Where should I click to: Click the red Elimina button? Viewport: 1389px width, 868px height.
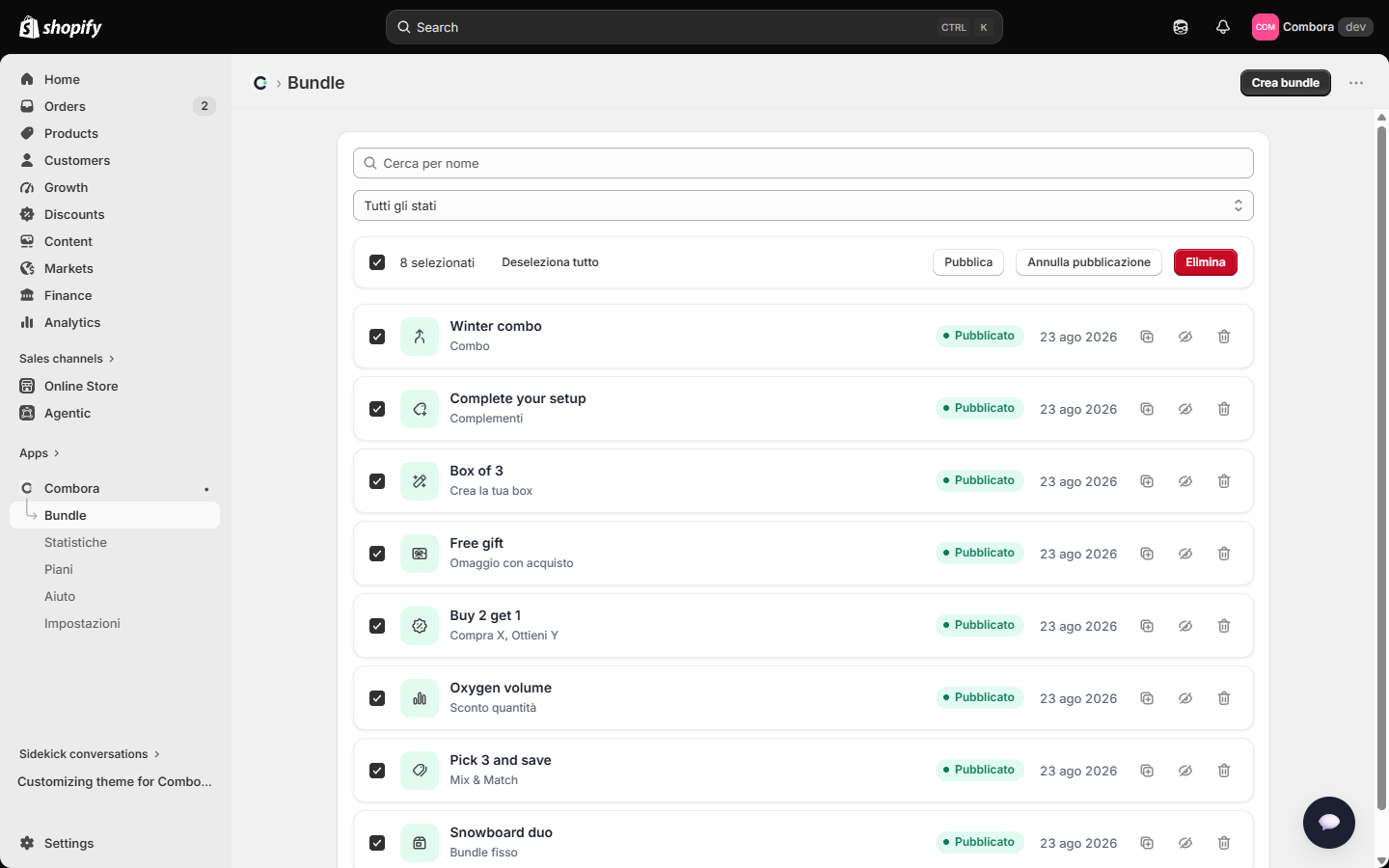coord(1206,262)
